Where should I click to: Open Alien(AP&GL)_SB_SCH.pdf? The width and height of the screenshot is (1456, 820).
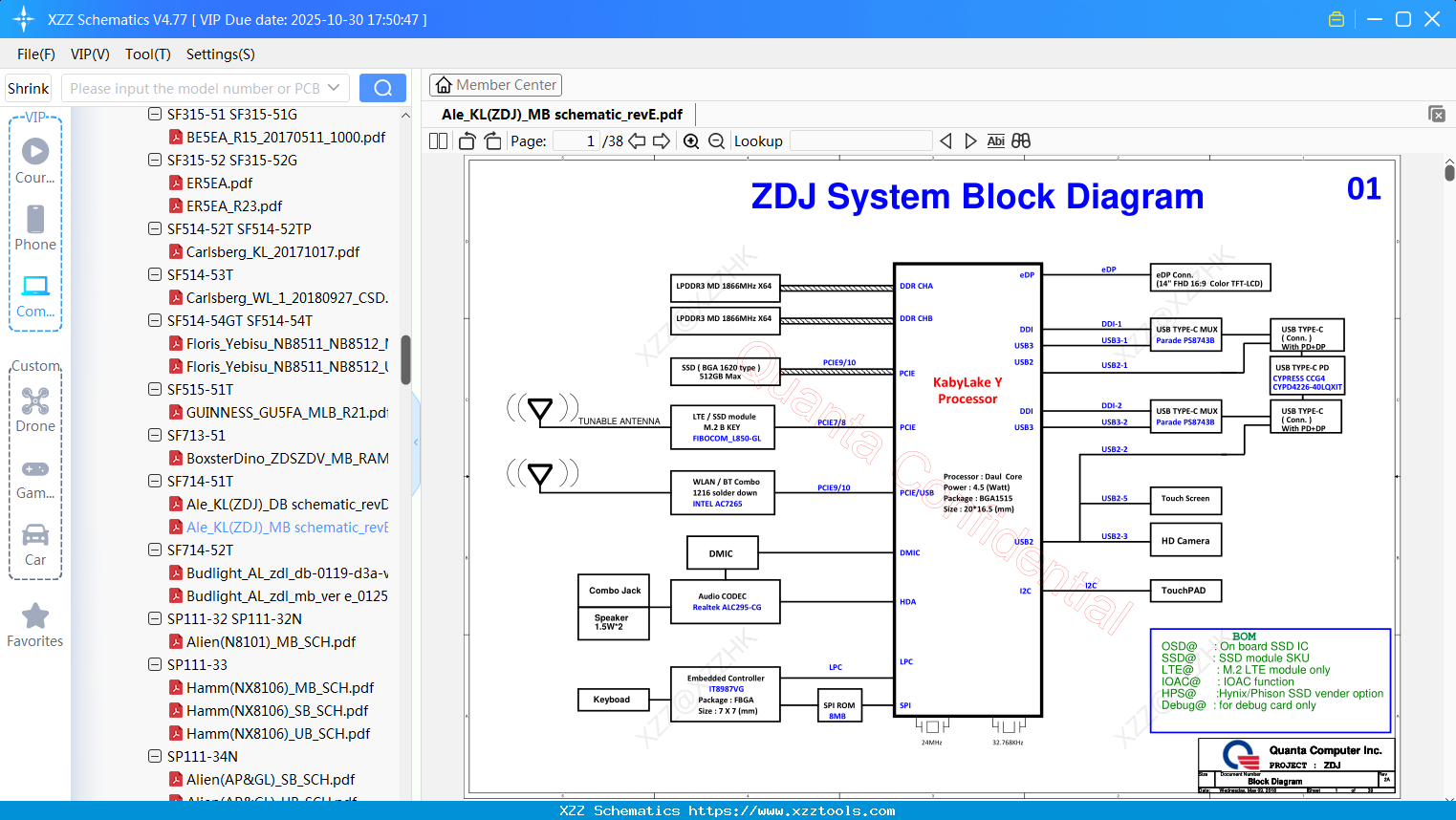pos(271,779)
